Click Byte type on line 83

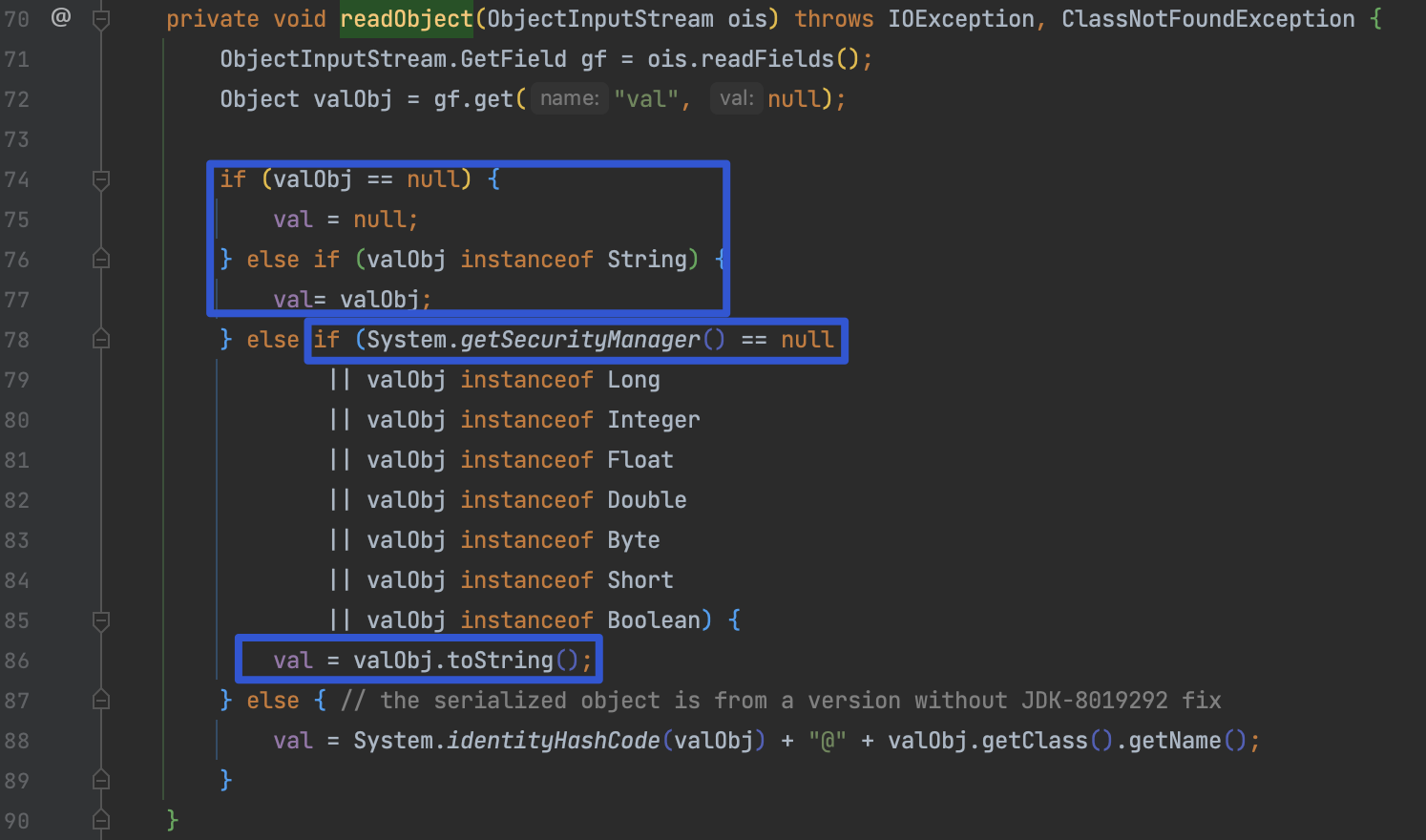(634, 540)
